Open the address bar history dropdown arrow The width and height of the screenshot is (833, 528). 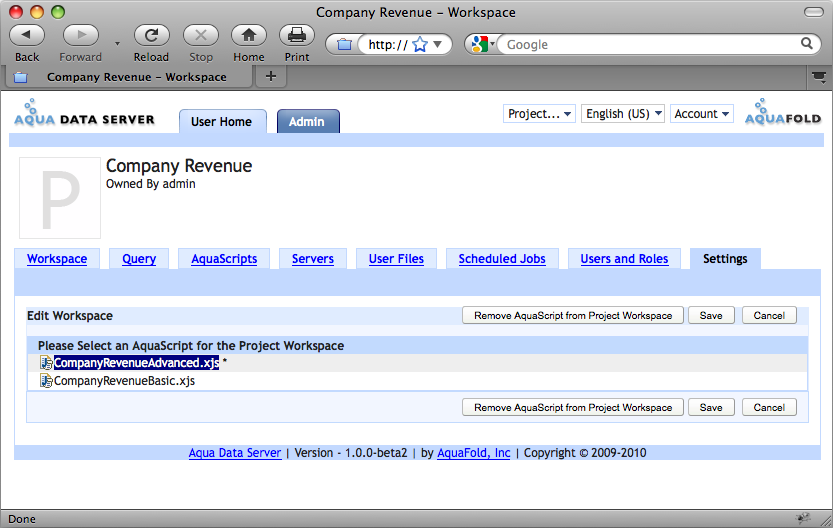coord(438,45)
